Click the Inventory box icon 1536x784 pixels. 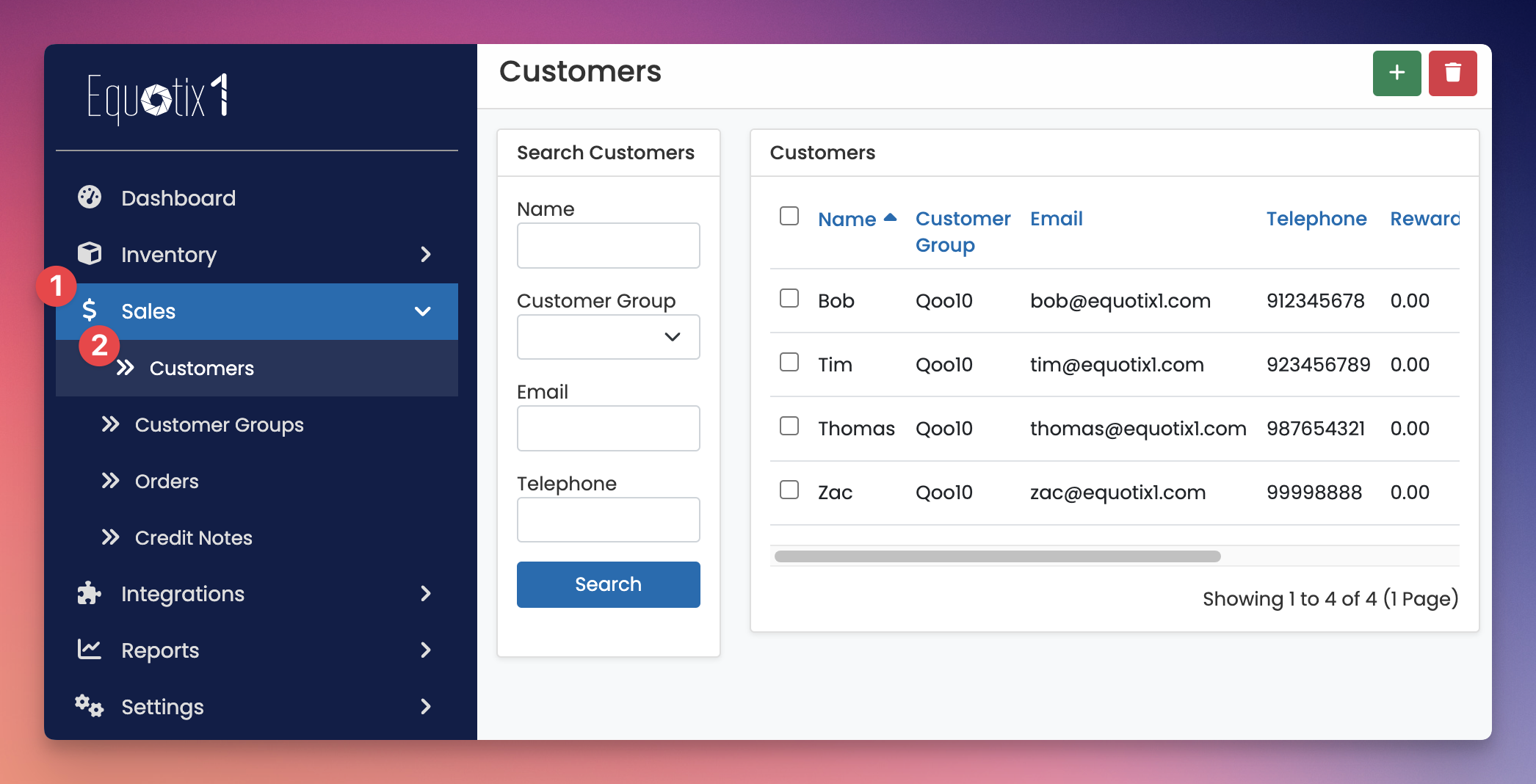coord(90,254)
